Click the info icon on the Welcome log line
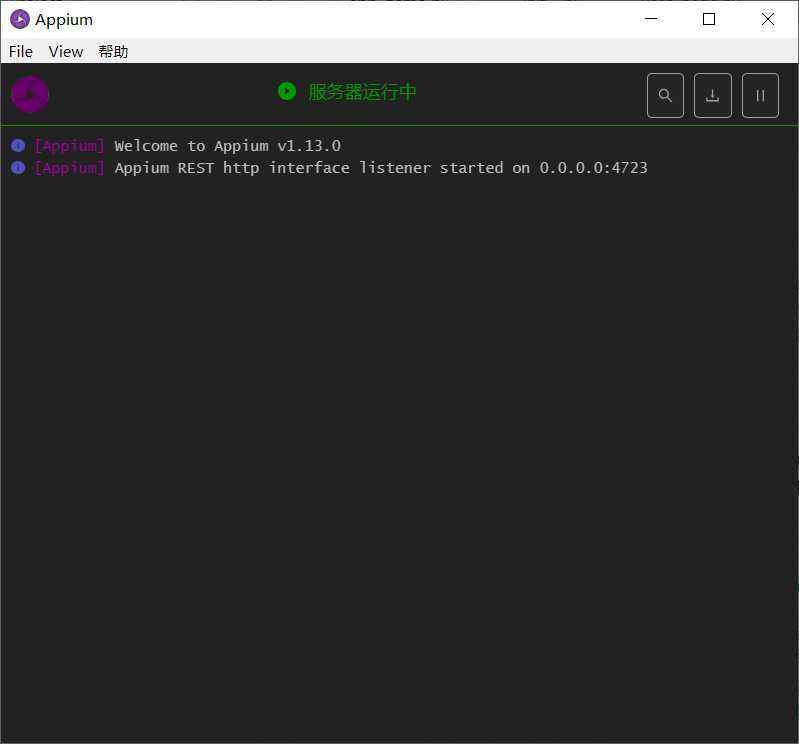This screenshot has width=799, height=744. [18, 146]
